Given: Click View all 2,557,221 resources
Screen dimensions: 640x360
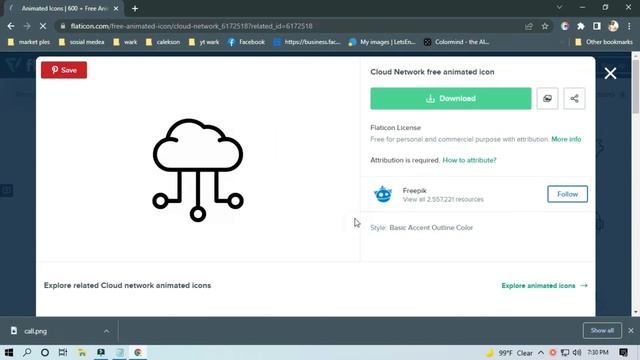Looking at the screenshot, I should (x=443, y=200).
